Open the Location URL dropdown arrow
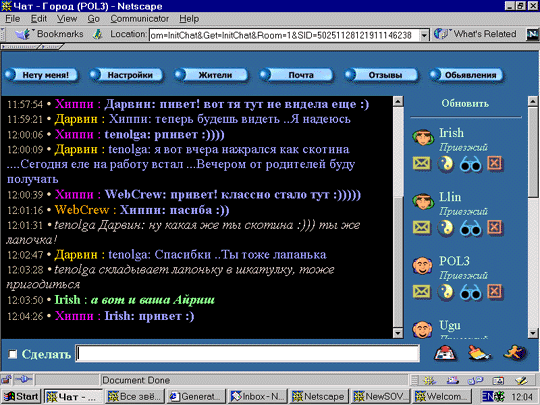The width and height of the screenshot is (540, 405). (x=424, y=35)
